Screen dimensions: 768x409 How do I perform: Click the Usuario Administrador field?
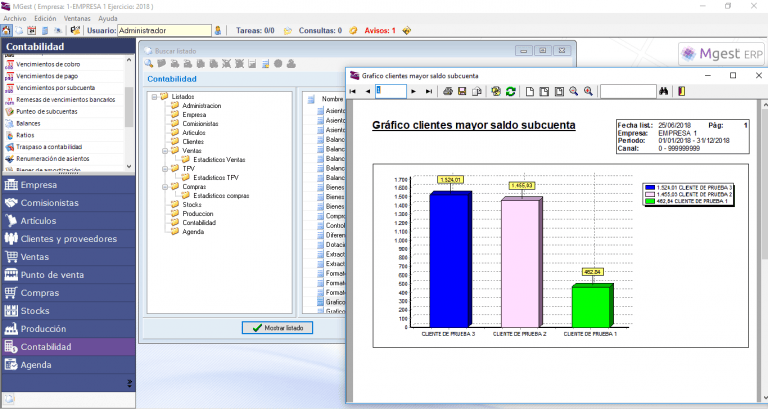[x=165, y=30]
